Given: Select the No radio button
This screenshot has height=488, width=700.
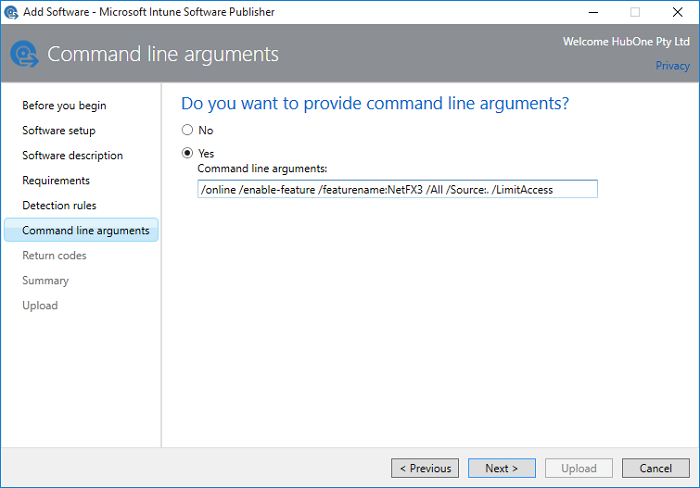Looking at the screenshot, I should coord(187,130).
